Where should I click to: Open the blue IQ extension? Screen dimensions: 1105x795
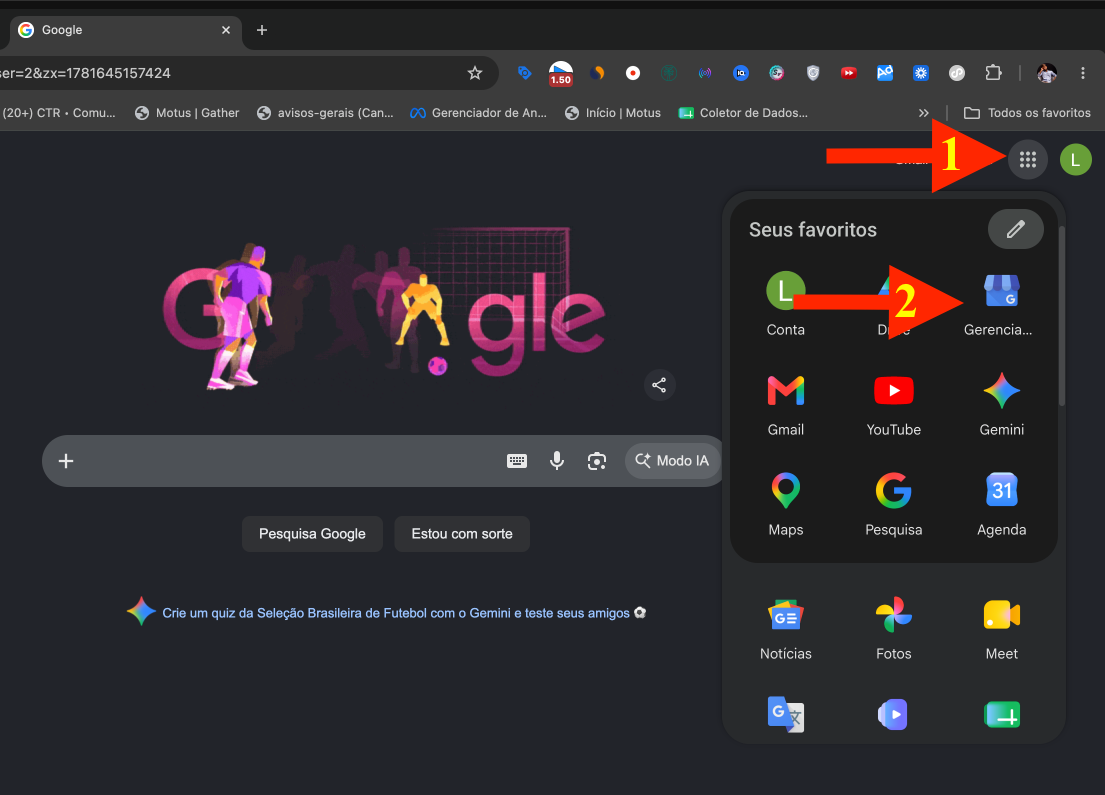pyautogui.click(x=740, y=73)
